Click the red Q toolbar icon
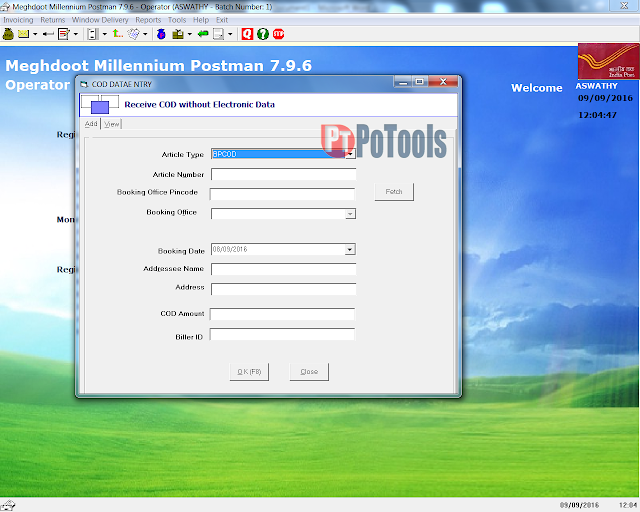Viewport: 640px width, 512px height. click(247, 34)
